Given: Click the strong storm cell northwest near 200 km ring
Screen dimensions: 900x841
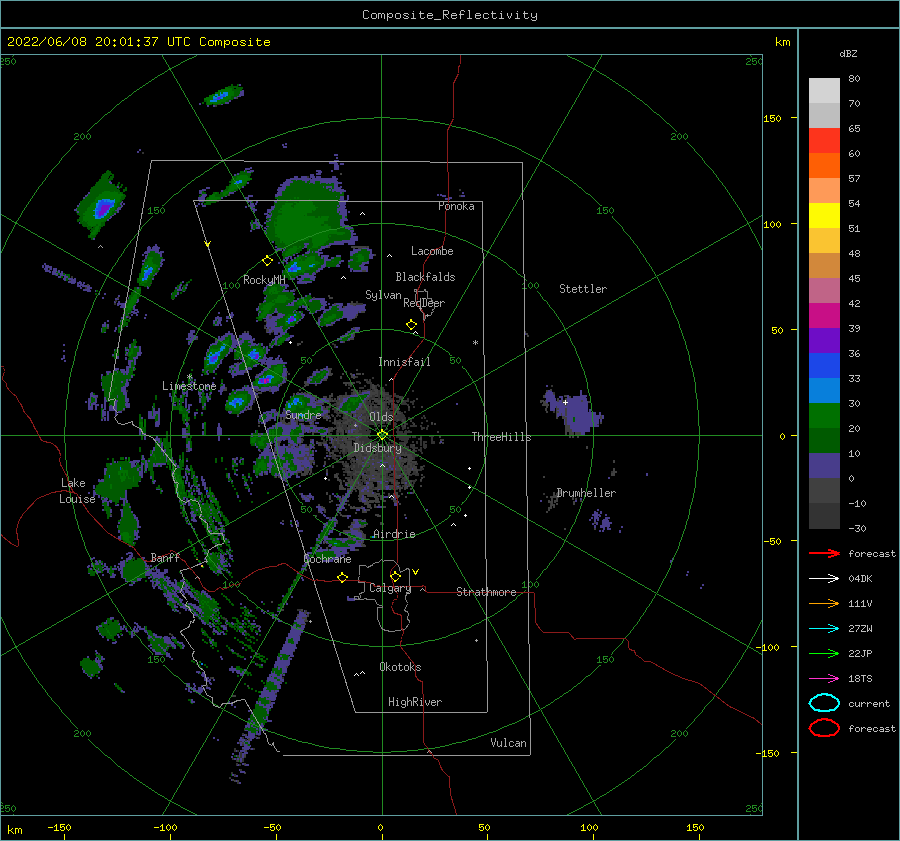Looking at the screenshot, I should coord(102,206).
